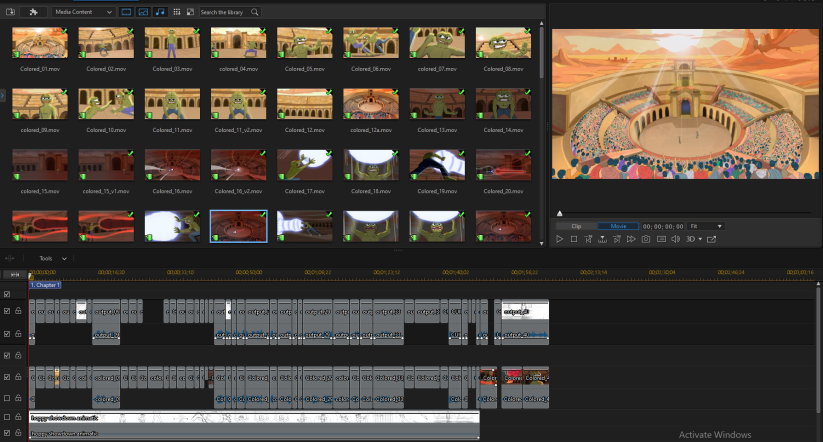This screenshot has width=823, height=442.
Task: Disable the froggy showdown animatic audio track
Action: pyautogui.click(x=7, y=433)
